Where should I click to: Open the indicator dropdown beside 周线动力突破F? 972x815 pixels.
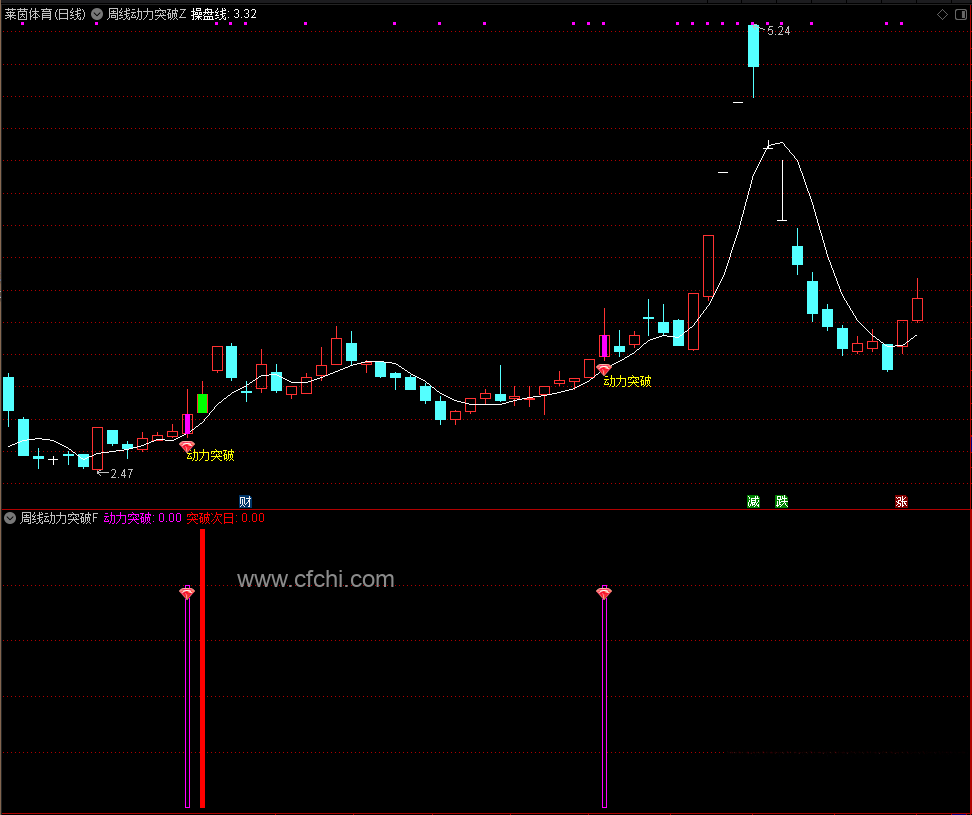tap(10, 518)
